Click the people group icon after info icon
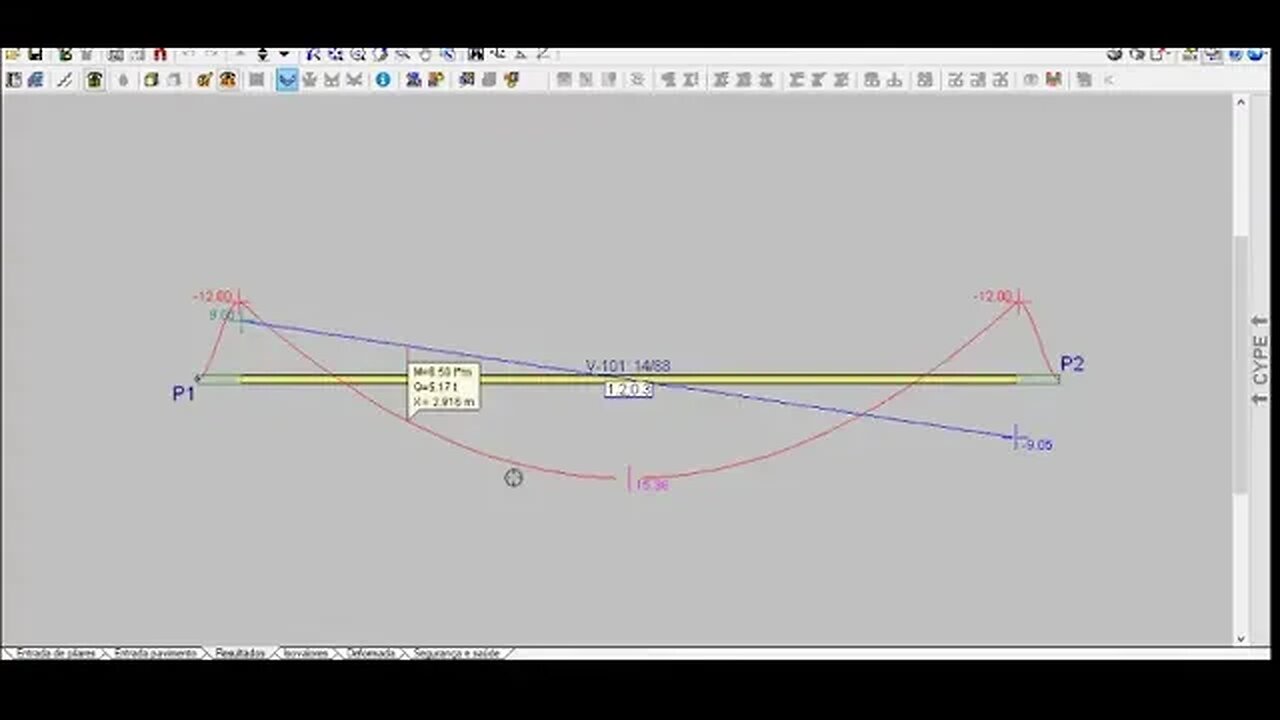The height and width of the screenshot is (720, 1280). (x=413, y=80)
